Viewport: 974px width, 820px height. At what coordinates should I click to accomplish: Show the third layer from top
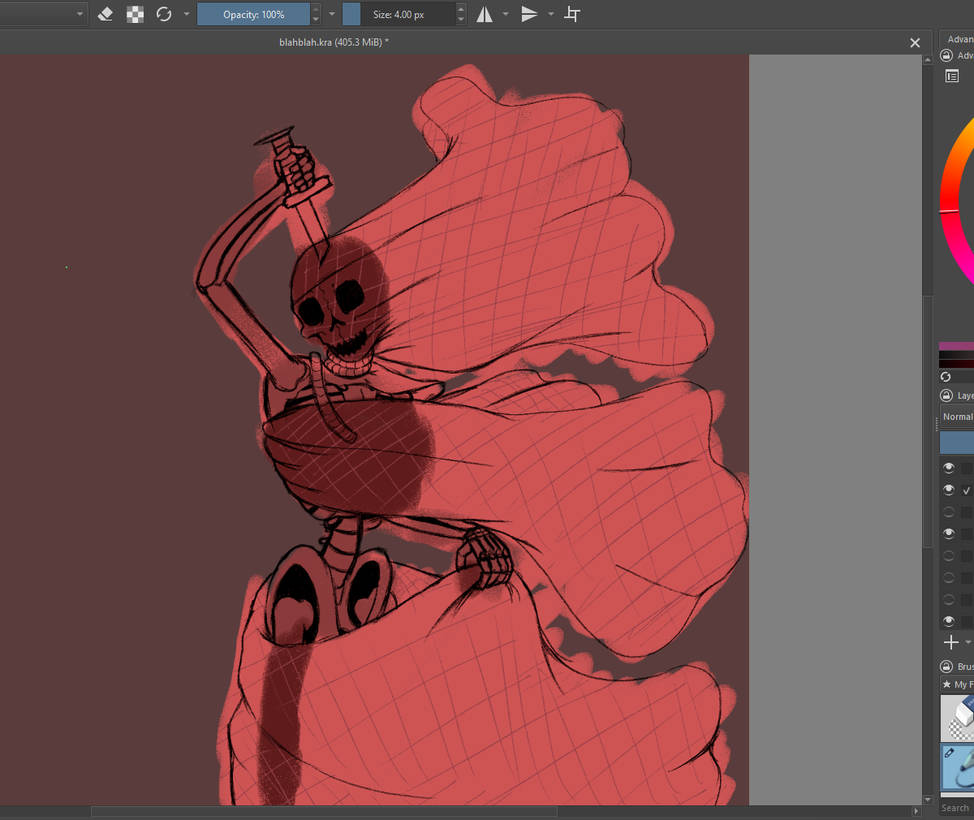[949, 511]
